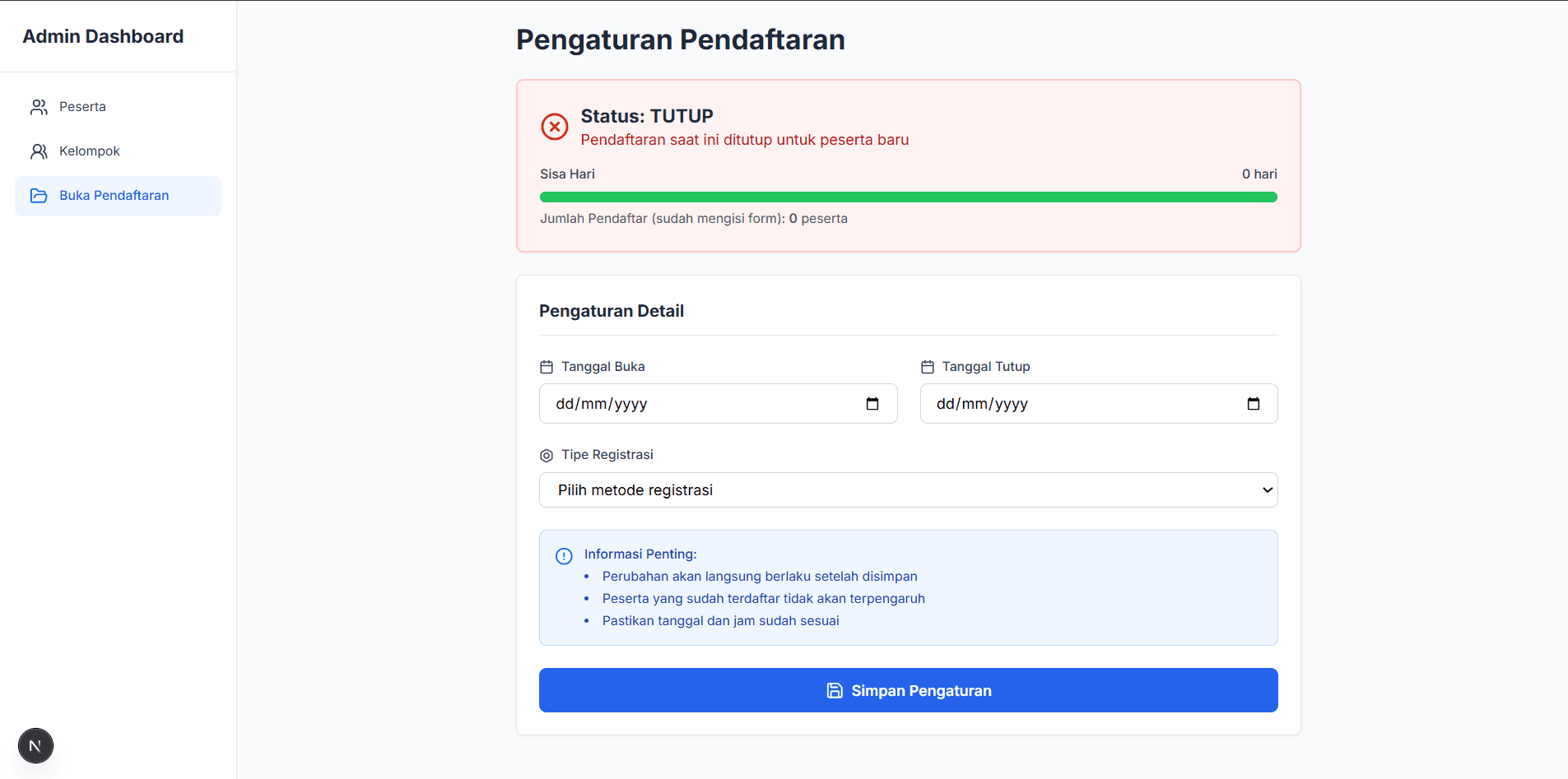
Task: Click the red X status icon
Action: tap(555, 127)
